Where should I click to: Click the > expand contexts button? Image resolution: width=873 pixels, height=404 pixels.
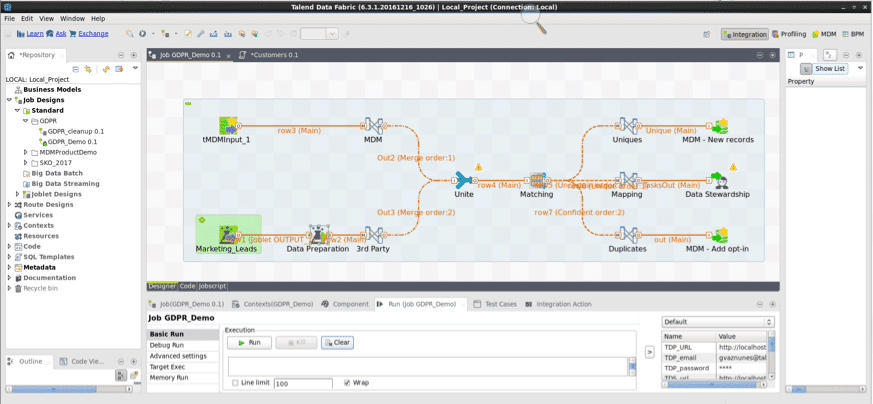coord(649,352)
